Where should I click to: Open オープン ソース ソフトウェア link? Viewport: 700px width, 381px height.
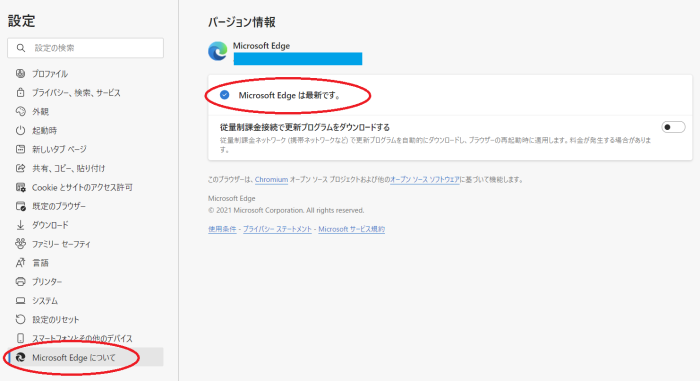click(425, 180)
